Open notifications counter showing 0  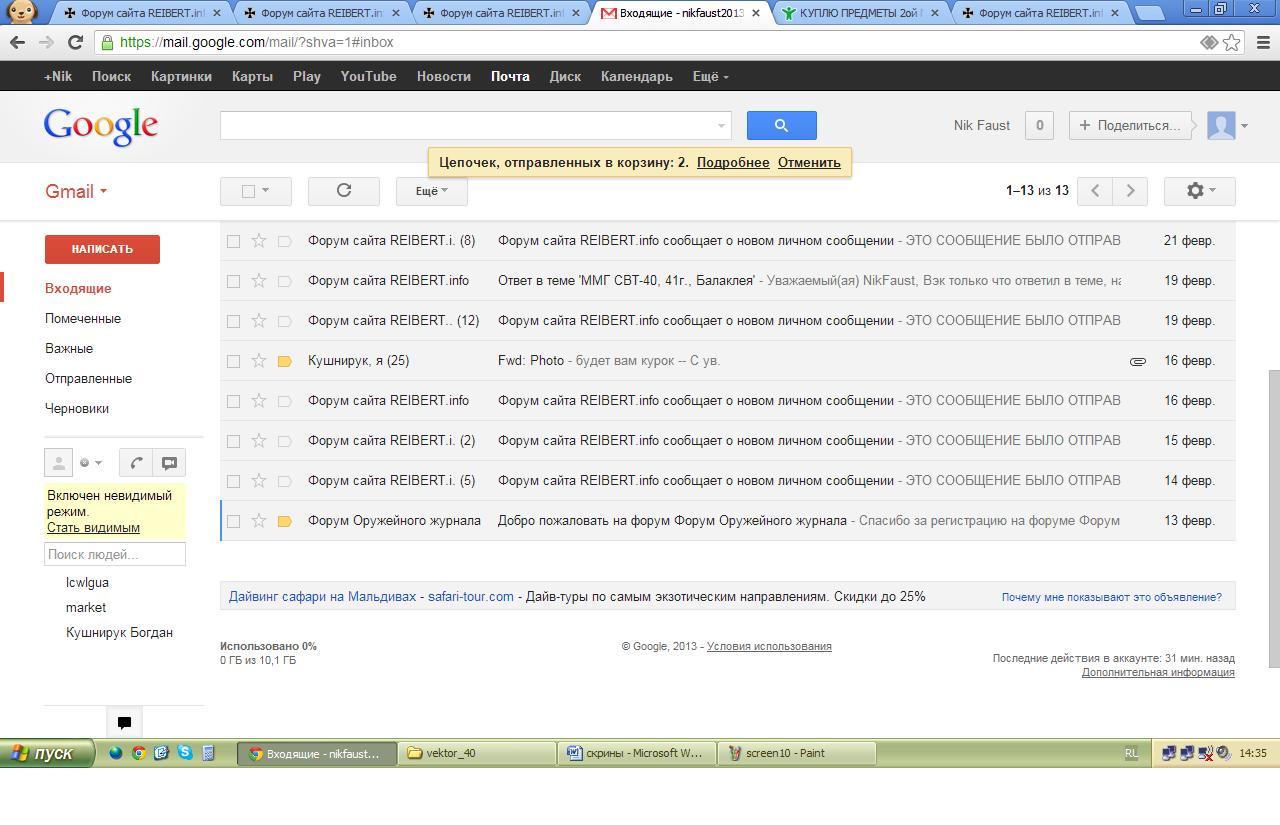tap(1039, 125)
